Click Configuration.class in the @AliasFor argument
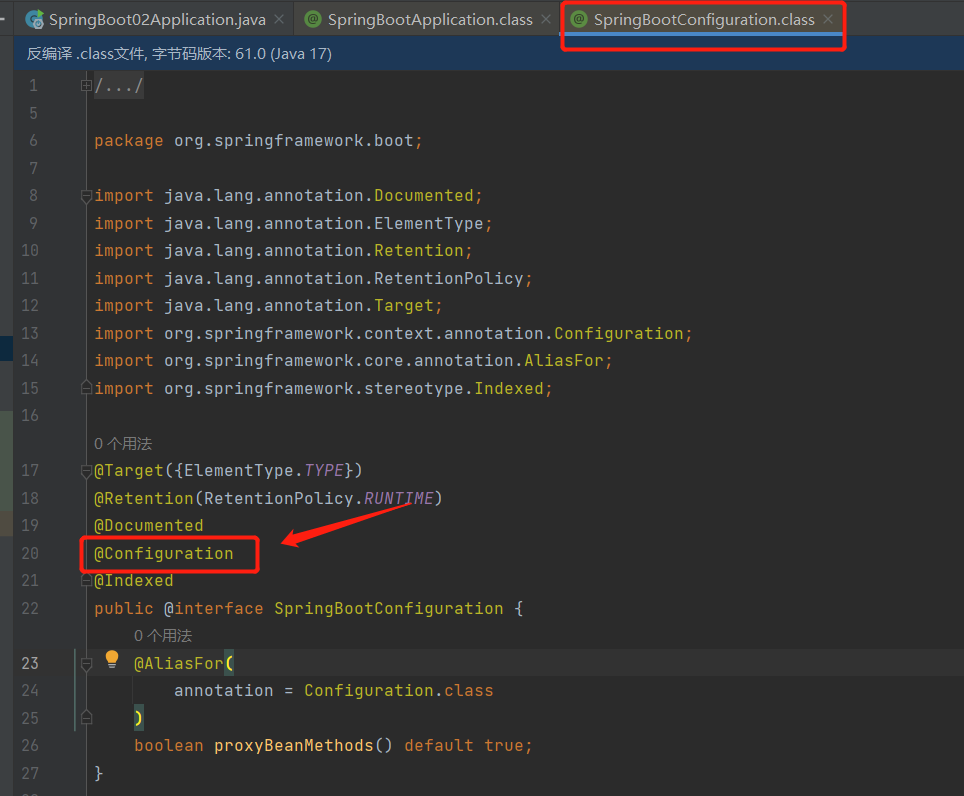Screen dimensions: 964x796 pos(398,691)
